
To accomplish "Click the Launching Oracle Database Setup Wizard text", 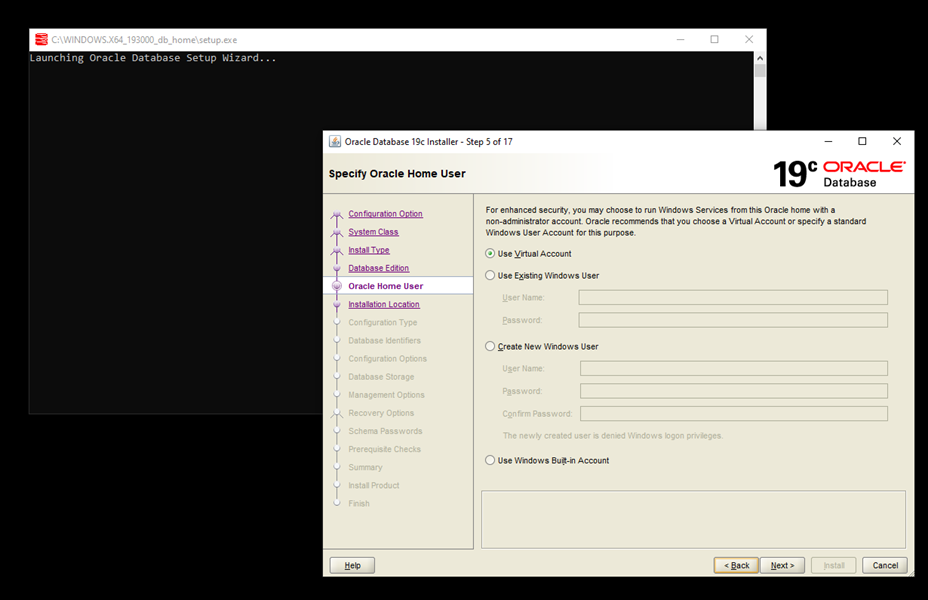I will [x=153, y=57].
